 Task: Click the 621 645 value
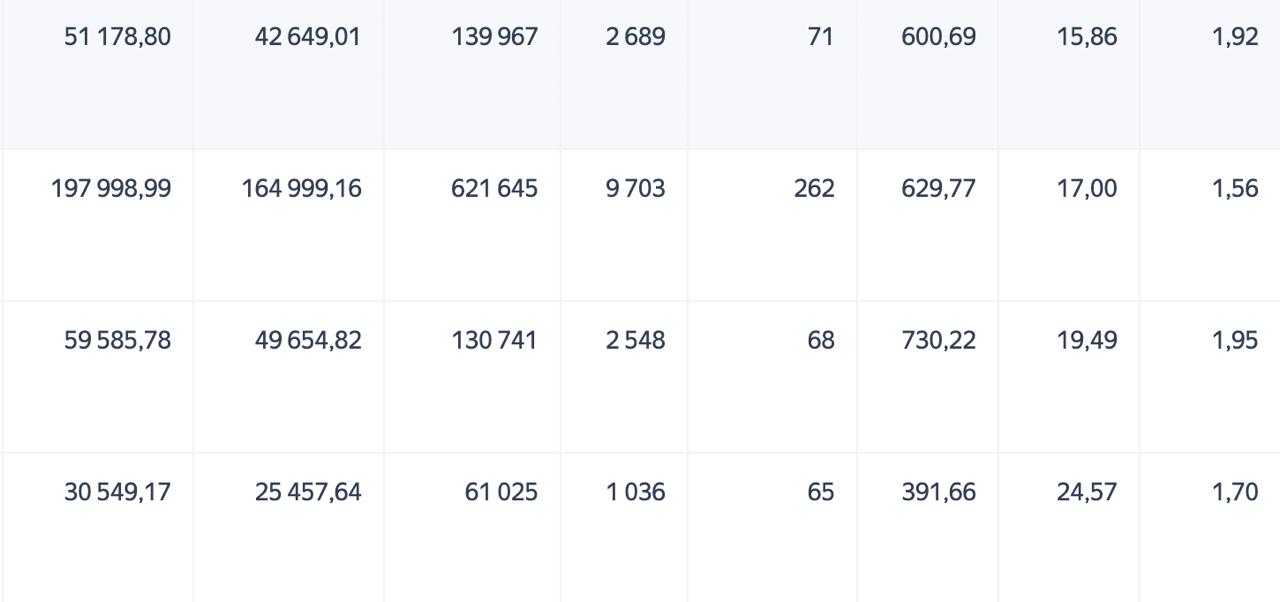point(494,189)
